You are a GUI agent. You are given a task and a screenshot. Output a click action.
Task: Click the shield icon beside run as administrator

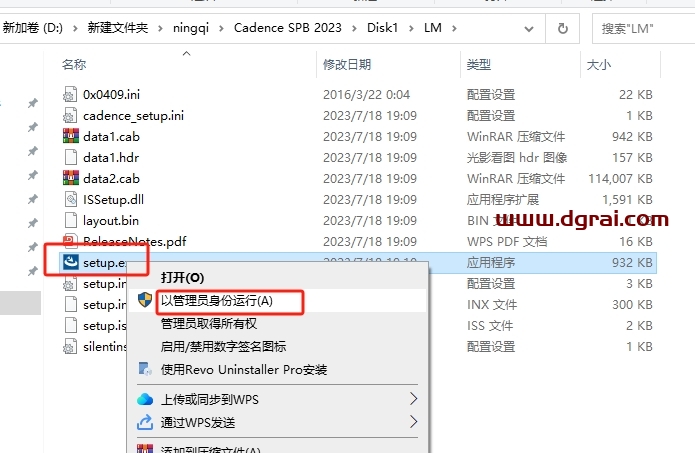tap(145, 300)
